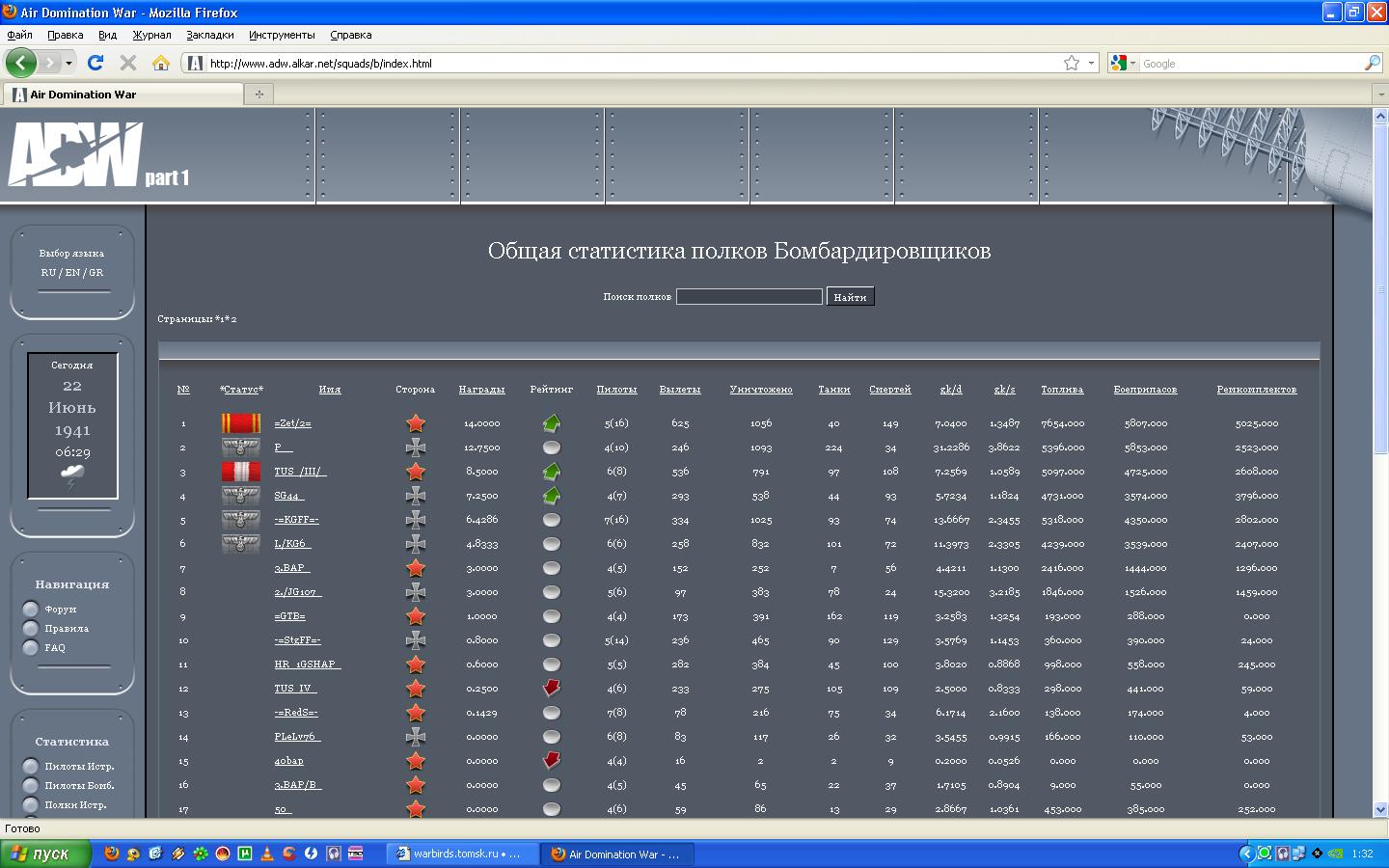Image resolution: width=1389 pixels, height=868 pixels.
Task: Open the Инструменты menu
Action: point(282,35)
